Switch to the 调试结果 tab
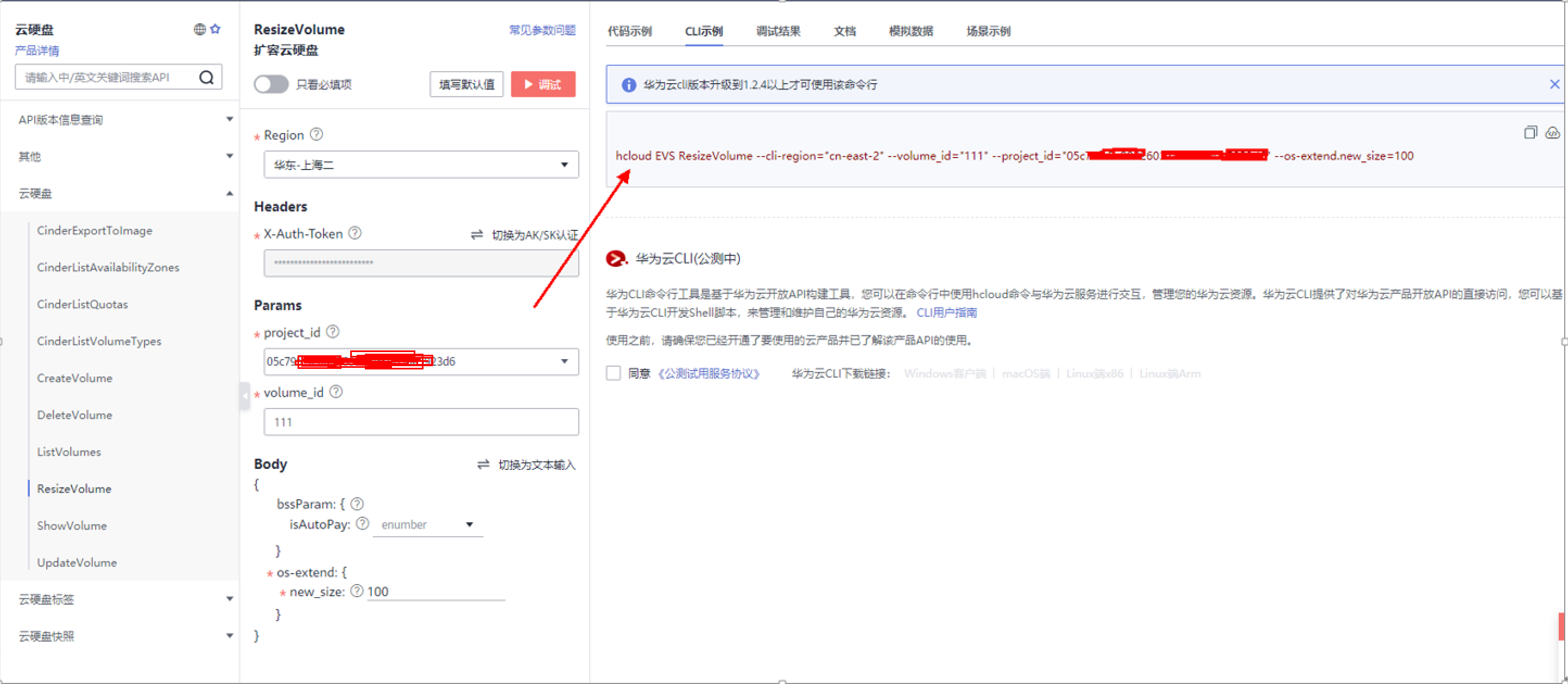This screenshot has width=1568, height=684. point(777,31)
